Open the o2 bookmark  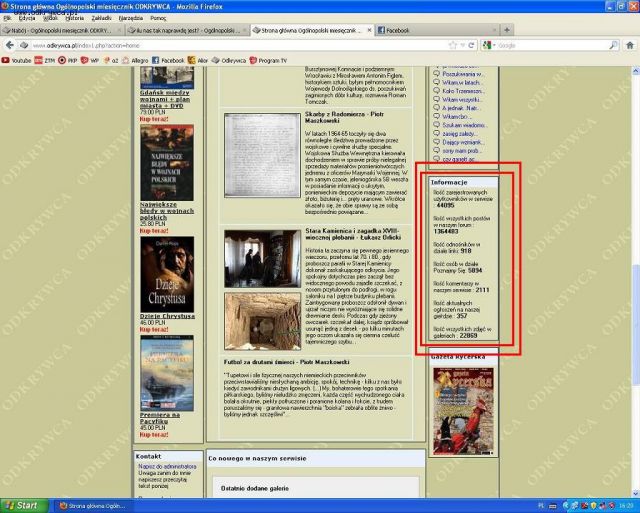[111, 60]
